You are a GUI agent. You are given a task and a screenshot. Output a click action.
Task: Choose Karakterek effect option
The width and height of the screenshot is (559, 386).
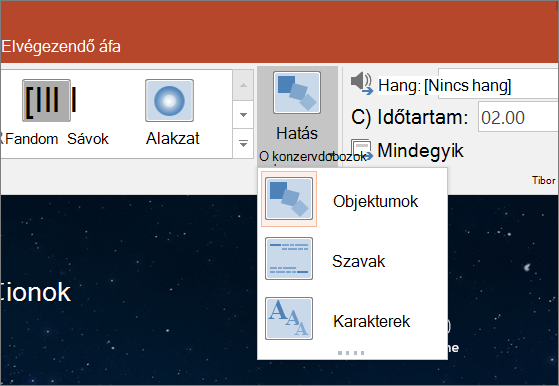point(352,319)
